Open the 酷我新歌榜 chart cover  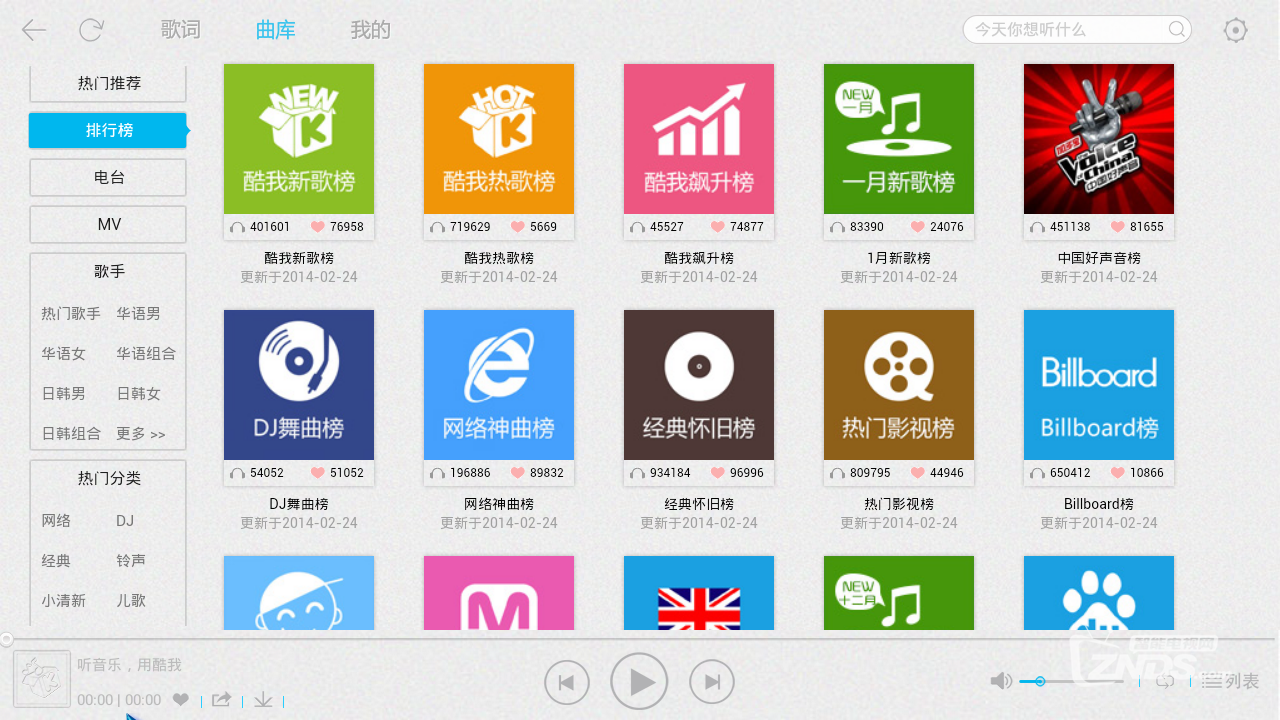299,139
